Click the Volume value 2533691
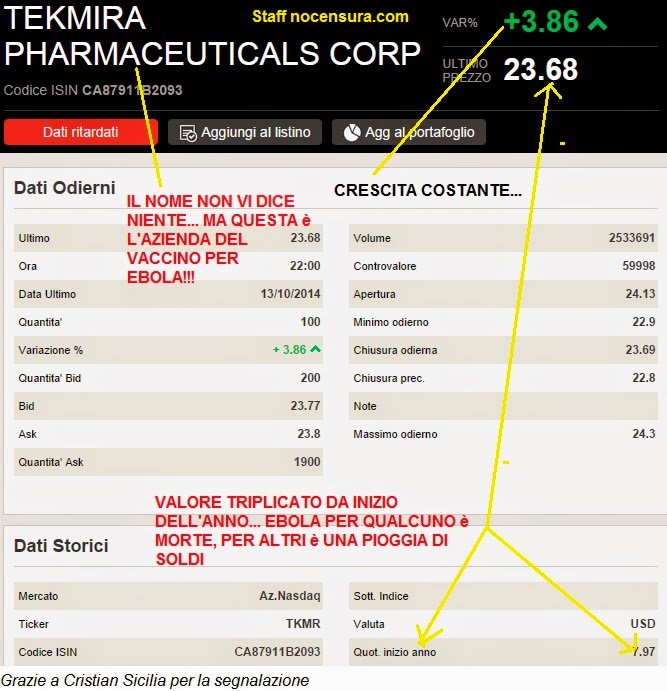 (632, 238)
